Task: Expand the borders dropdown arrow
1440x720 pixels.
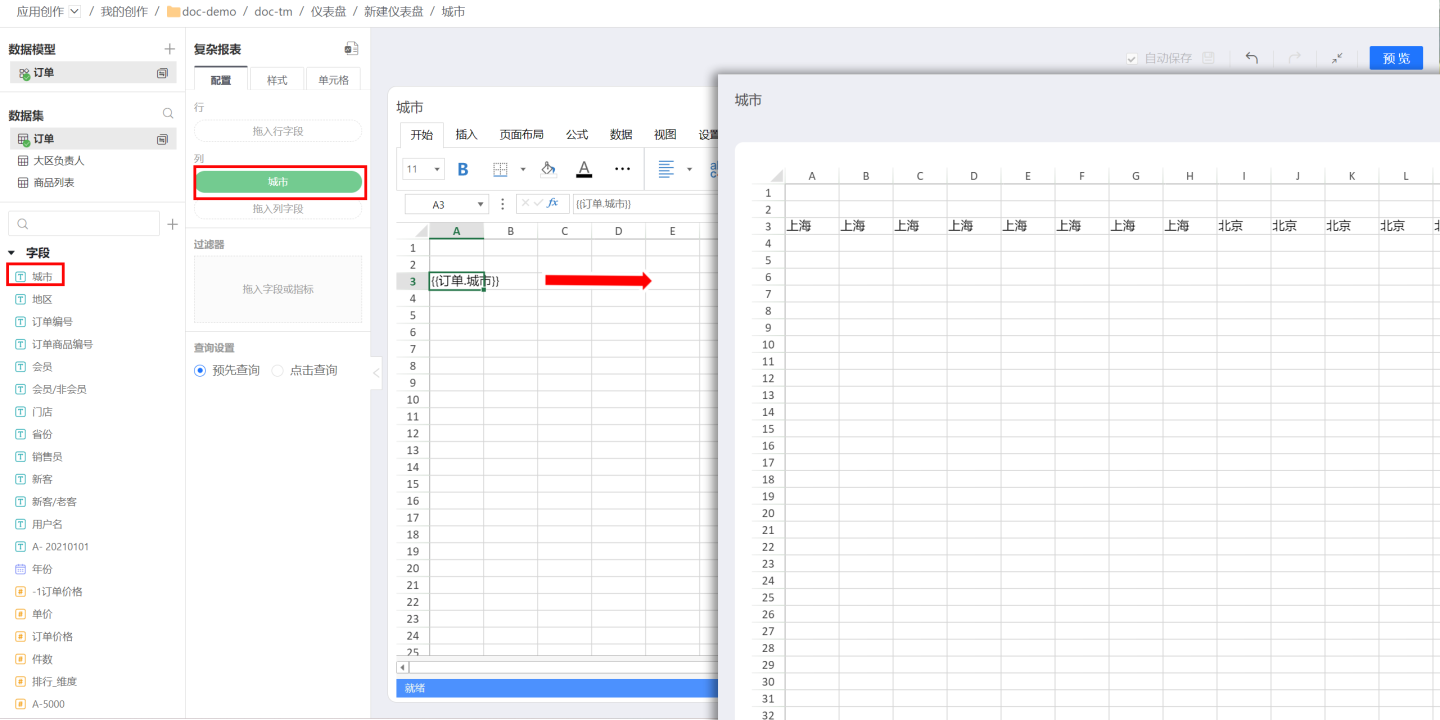Action: [x=522, y=169]
